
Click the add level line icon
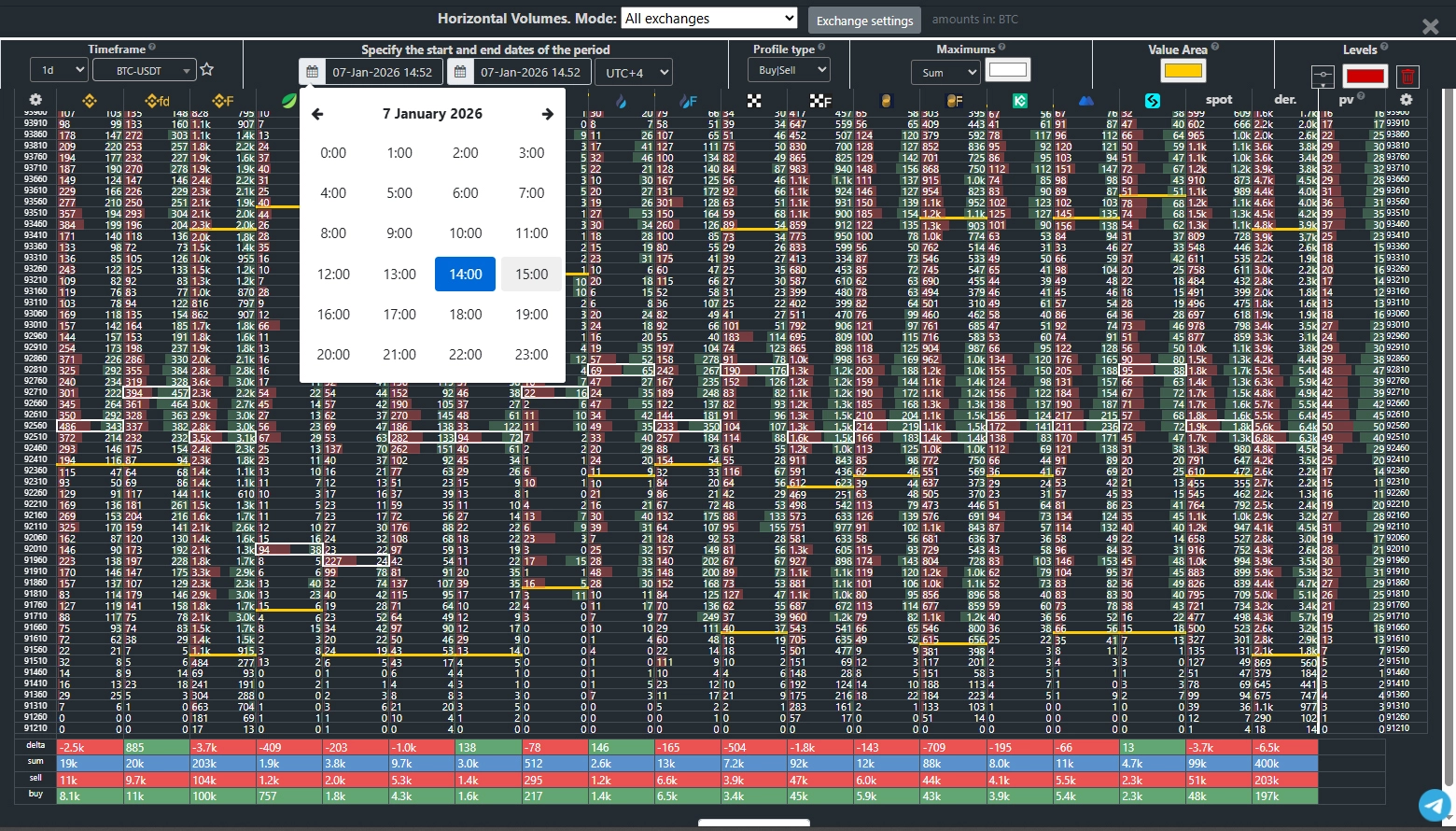pos(1322,77)
